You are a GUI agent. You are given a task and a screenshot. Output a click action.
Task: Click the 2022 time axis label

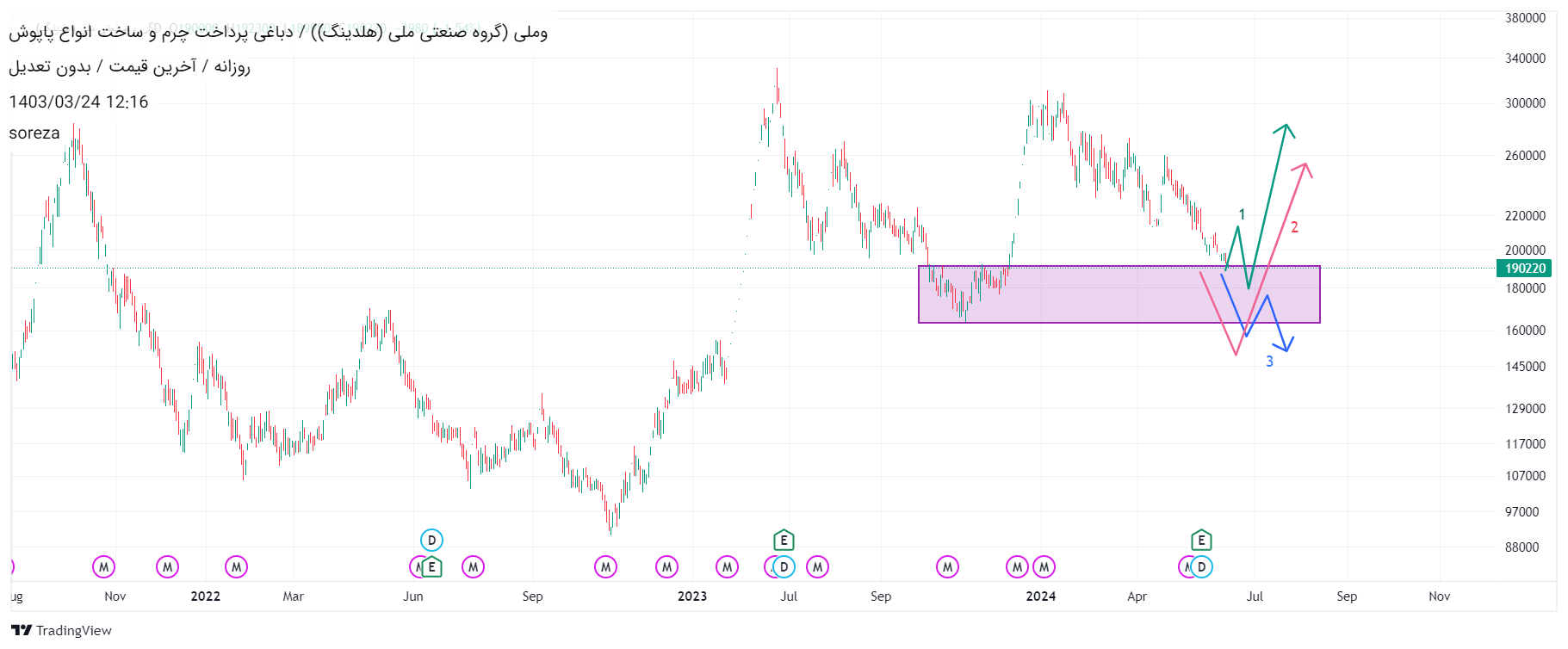[205, 596]
